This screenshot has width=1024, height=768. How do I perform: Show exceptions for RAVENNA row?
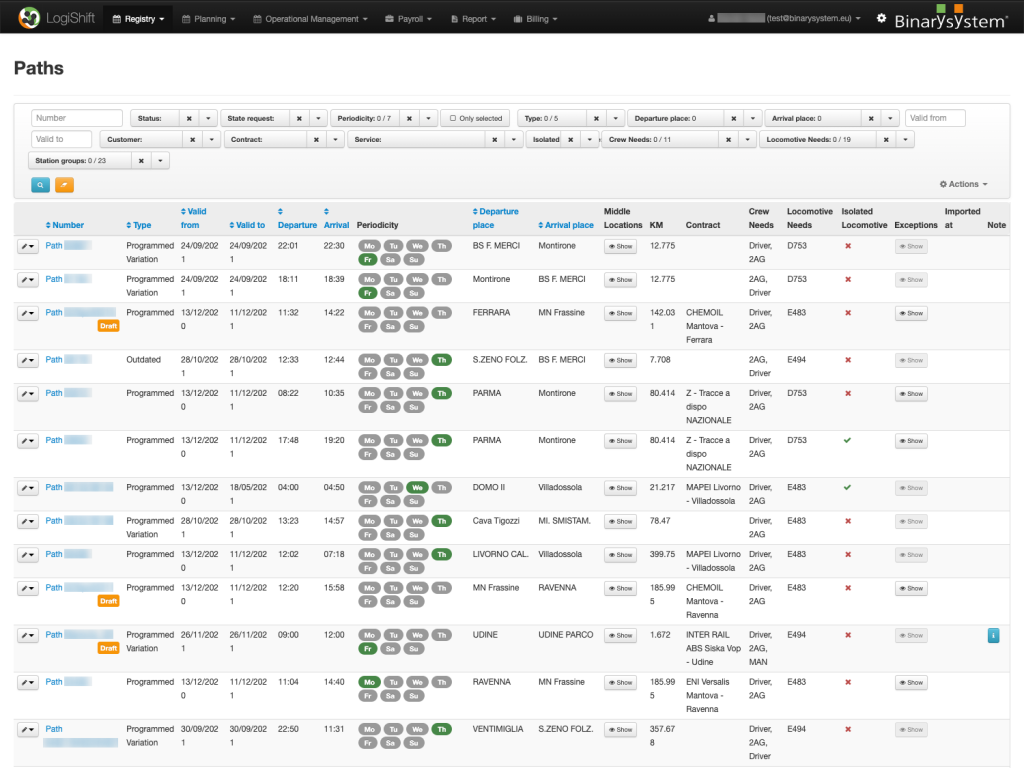point(911,682)
